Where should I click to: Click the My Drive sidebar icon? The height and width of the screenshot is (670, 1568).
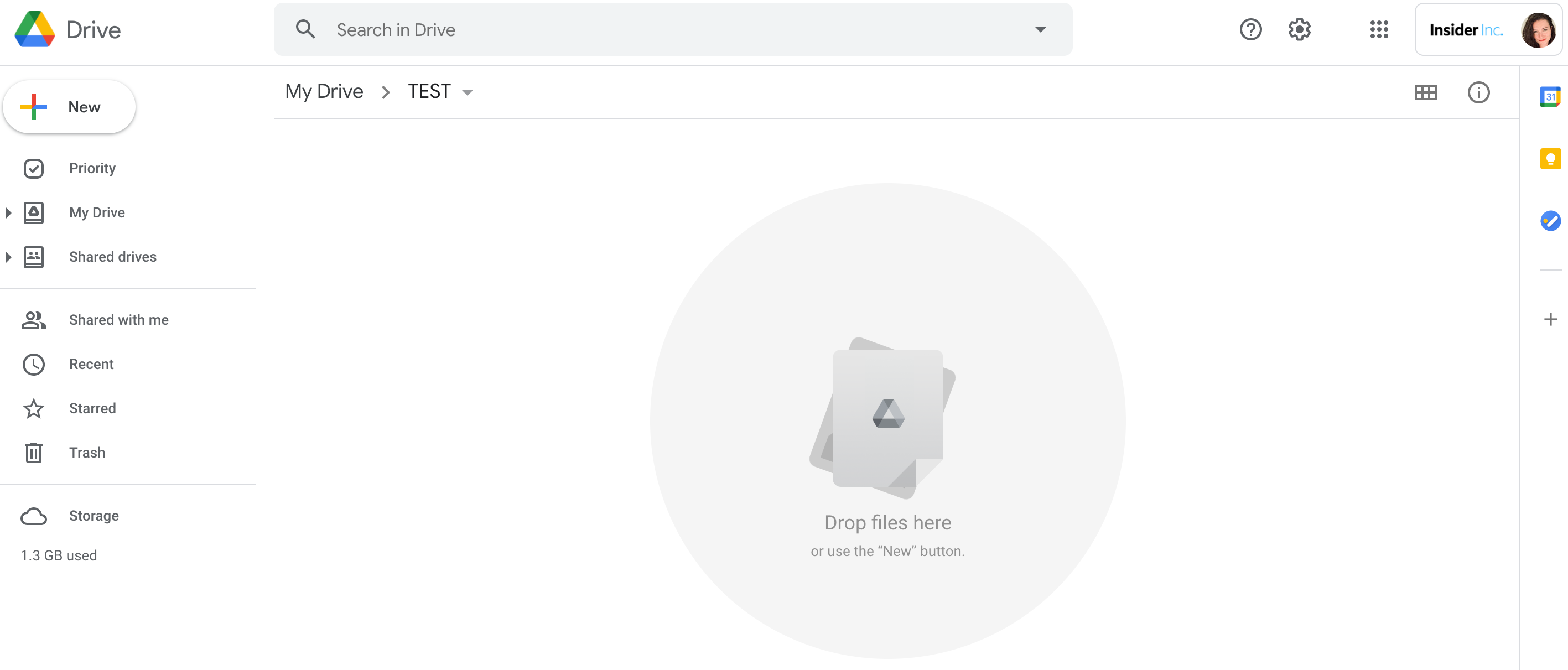tap(34, 212)
